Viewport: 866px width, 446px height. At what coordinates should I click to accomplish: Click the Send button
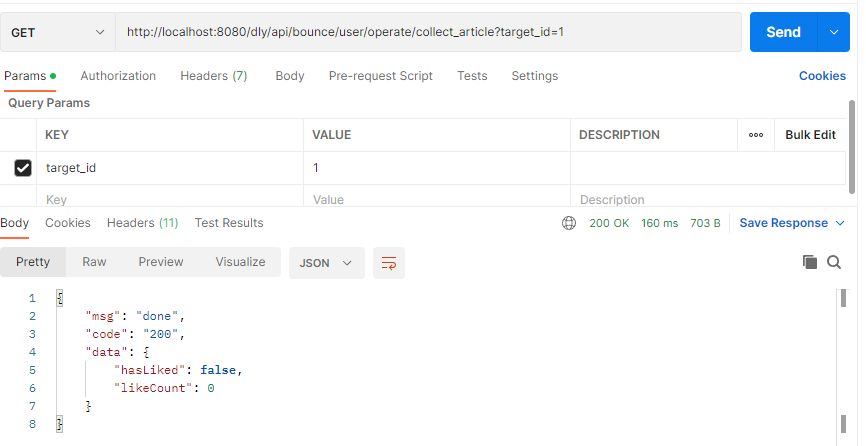783,32
